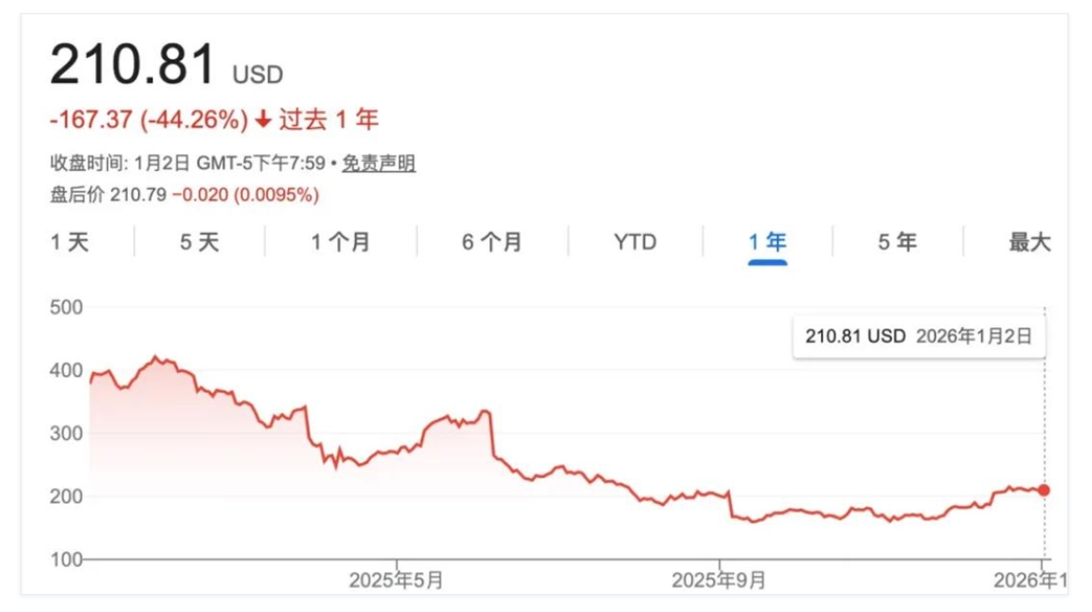This screenshot has width=1092, height=612.
Task: Switch chart to YTD range
Action: [635, 242]
